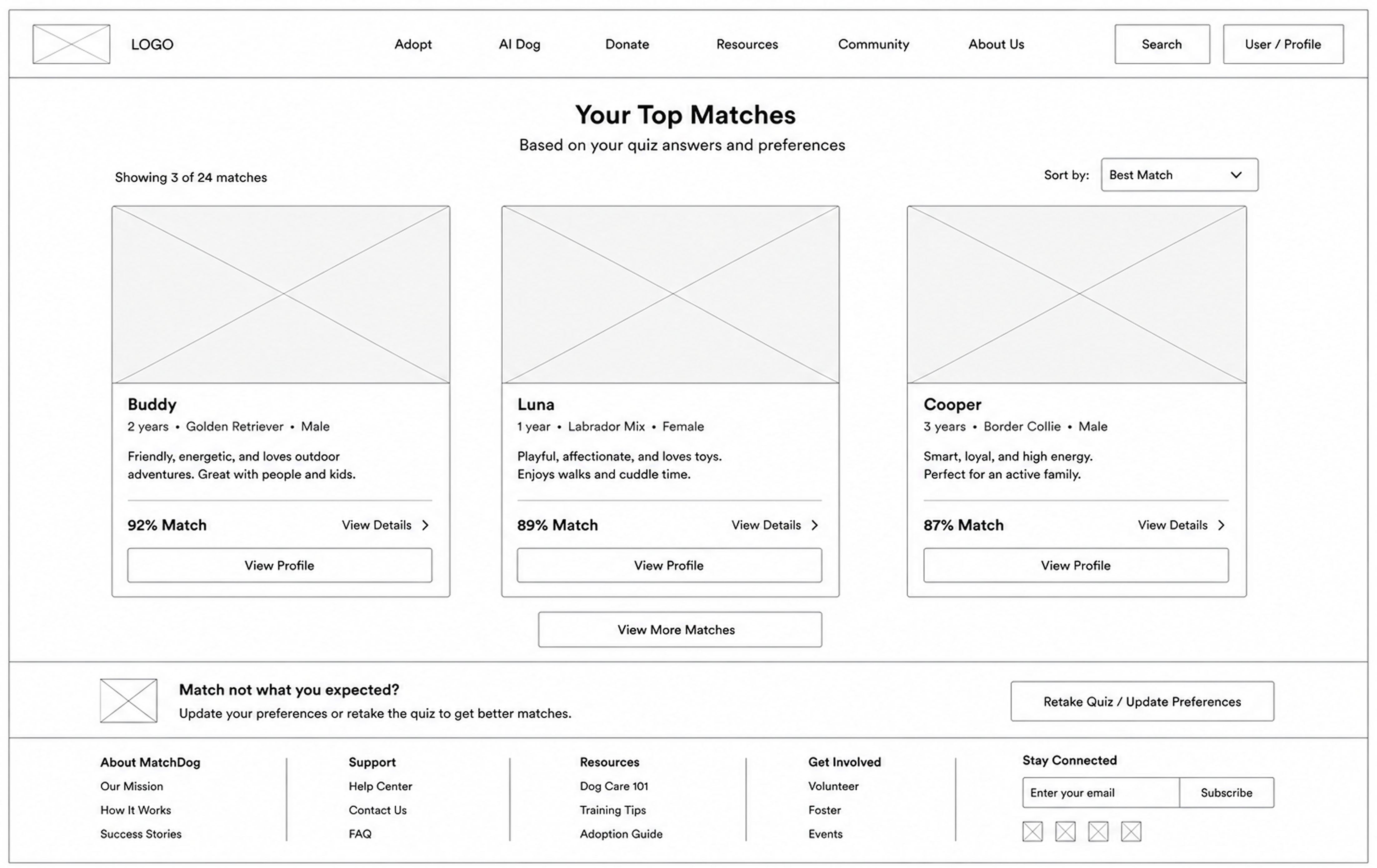Load more with View More Matches
Screen dimensions: 1377x868
click(x=680, y=630)
